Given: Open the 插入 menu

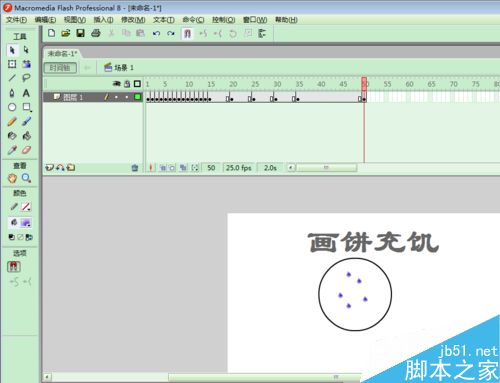Looking at the screenshot, I should click(103, 20).
